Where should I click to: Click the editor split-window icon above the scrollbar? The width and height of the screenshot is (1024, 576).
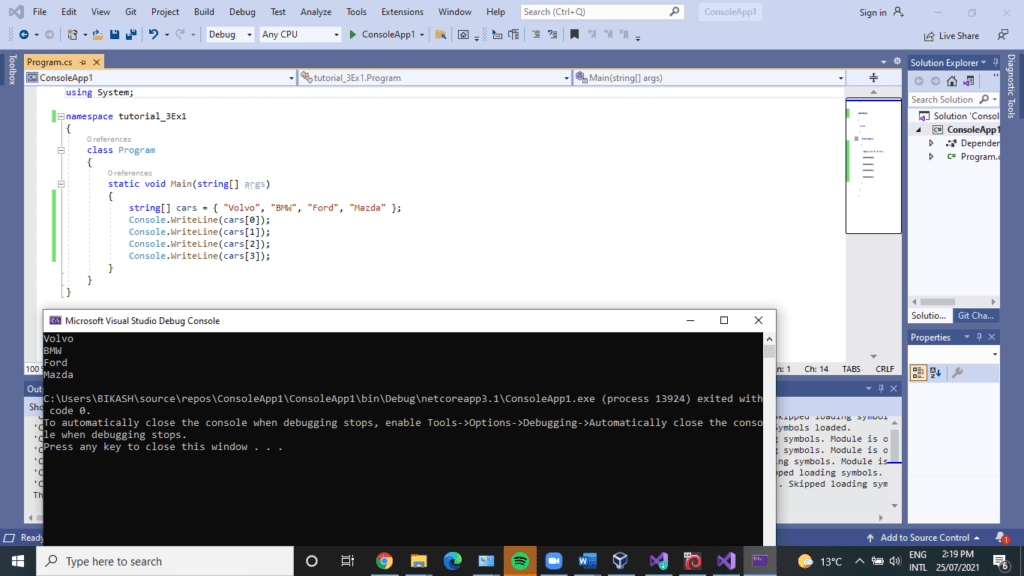[x=873, y=77]
